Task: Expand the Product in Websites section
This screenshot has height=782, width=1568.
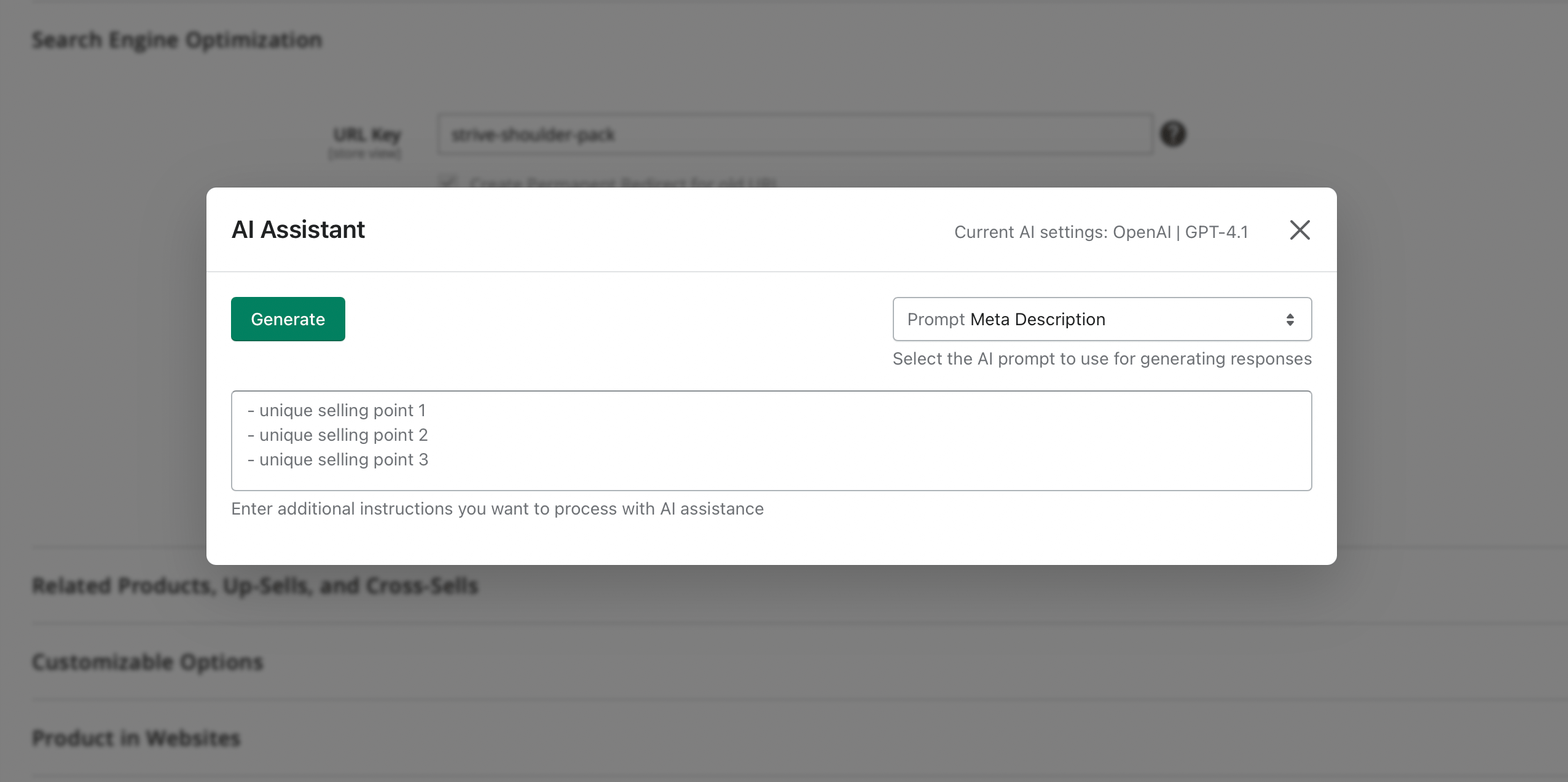Action: [136, 738]
